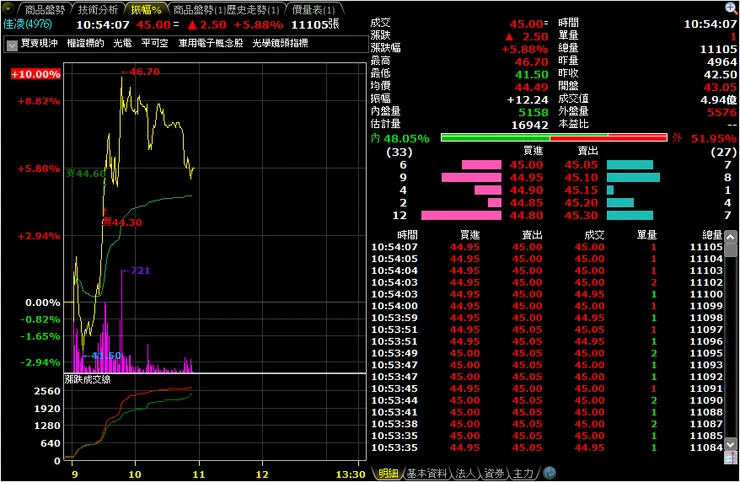Click the tick list scrollbar up arrow
740x482 pixels.
click(731, 237)
